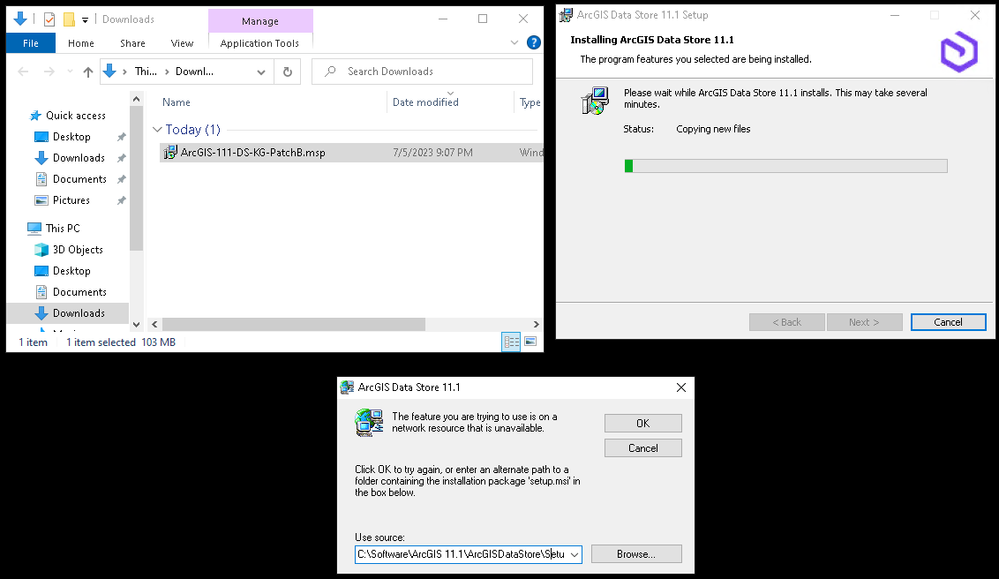This screenshot has width=999, height=579.
Task: Switch to Details view icon
Action: pos(511,342)
